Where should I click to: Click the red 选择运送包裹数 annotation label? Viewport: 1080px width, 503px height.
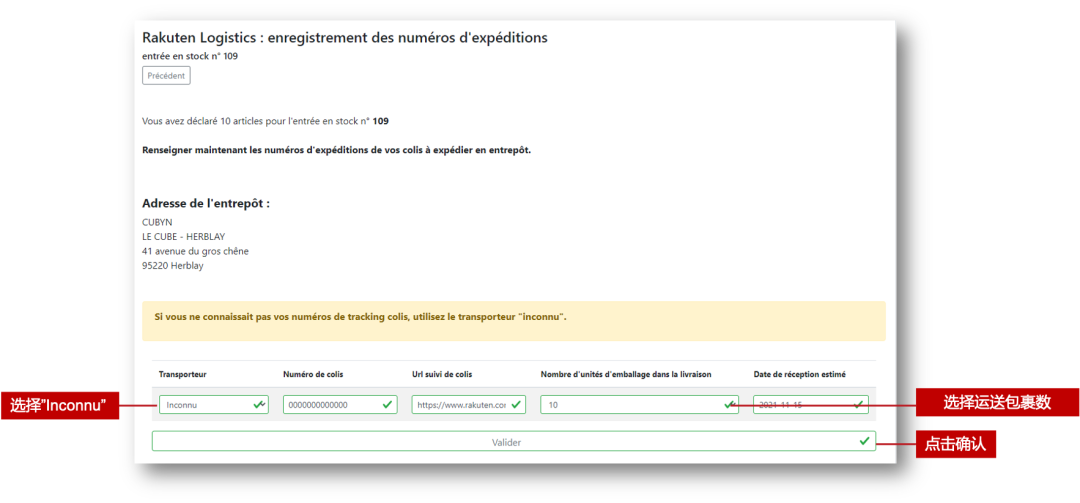997,403
